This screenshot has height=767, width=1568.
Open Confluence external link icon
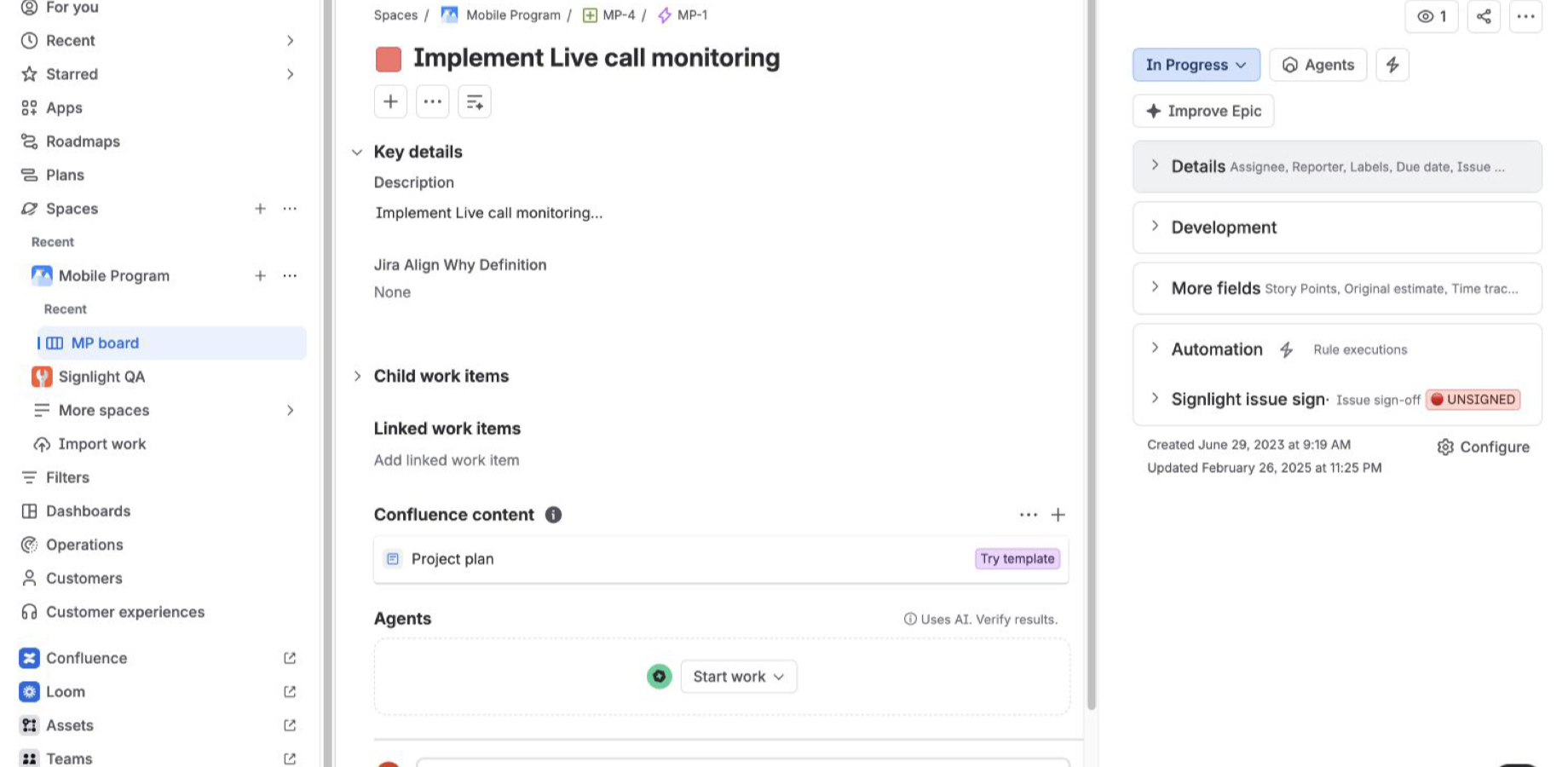[x=290, y=659]
